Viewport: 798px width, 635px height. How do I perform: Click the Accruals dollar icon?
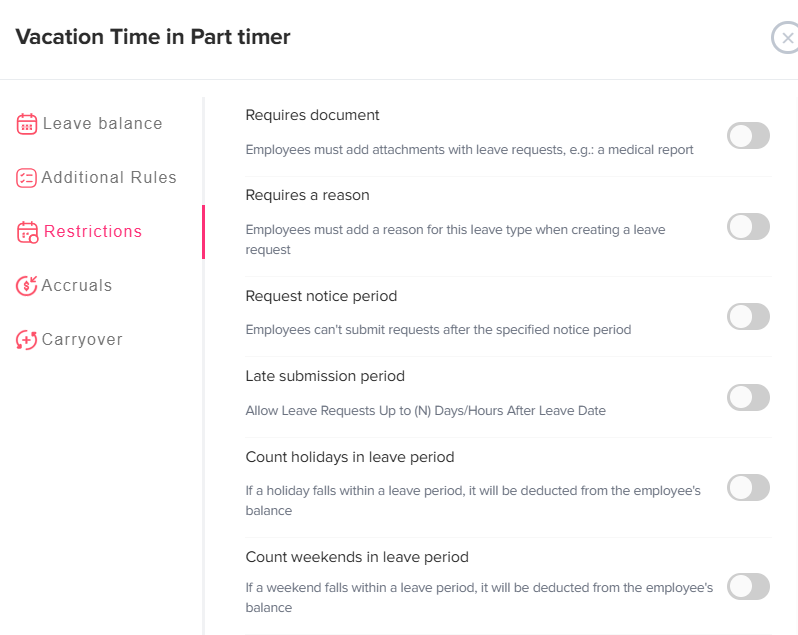point(27,286)
